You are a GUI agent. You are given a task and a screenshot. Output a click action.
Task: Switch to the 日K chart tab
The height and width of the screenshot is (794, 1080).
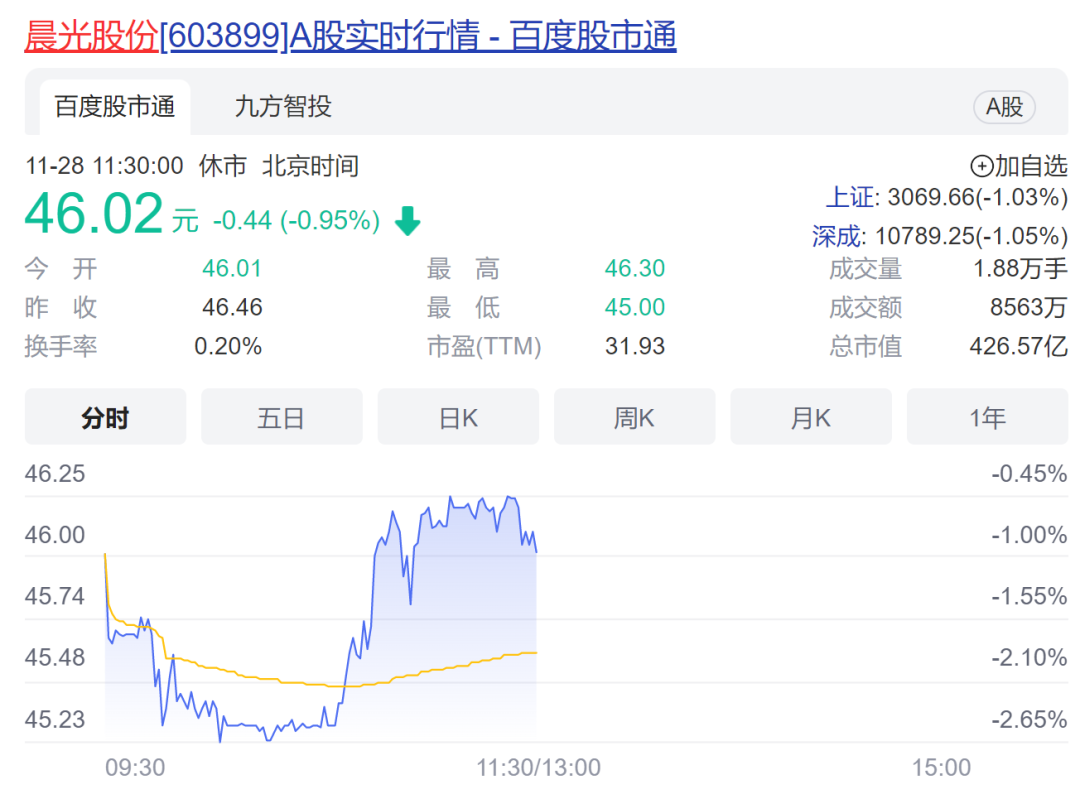(458, 417)
